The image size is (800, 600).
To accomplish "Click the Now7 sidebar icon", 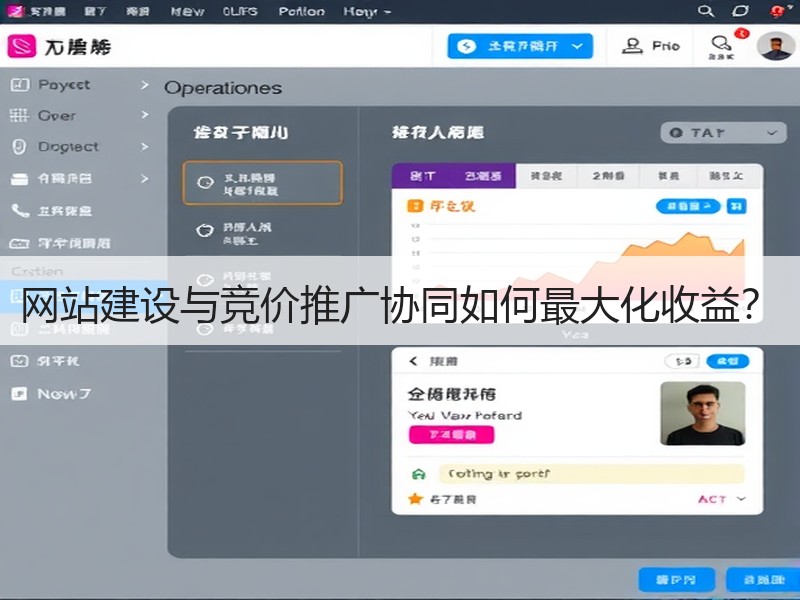I will coord(19,394).
